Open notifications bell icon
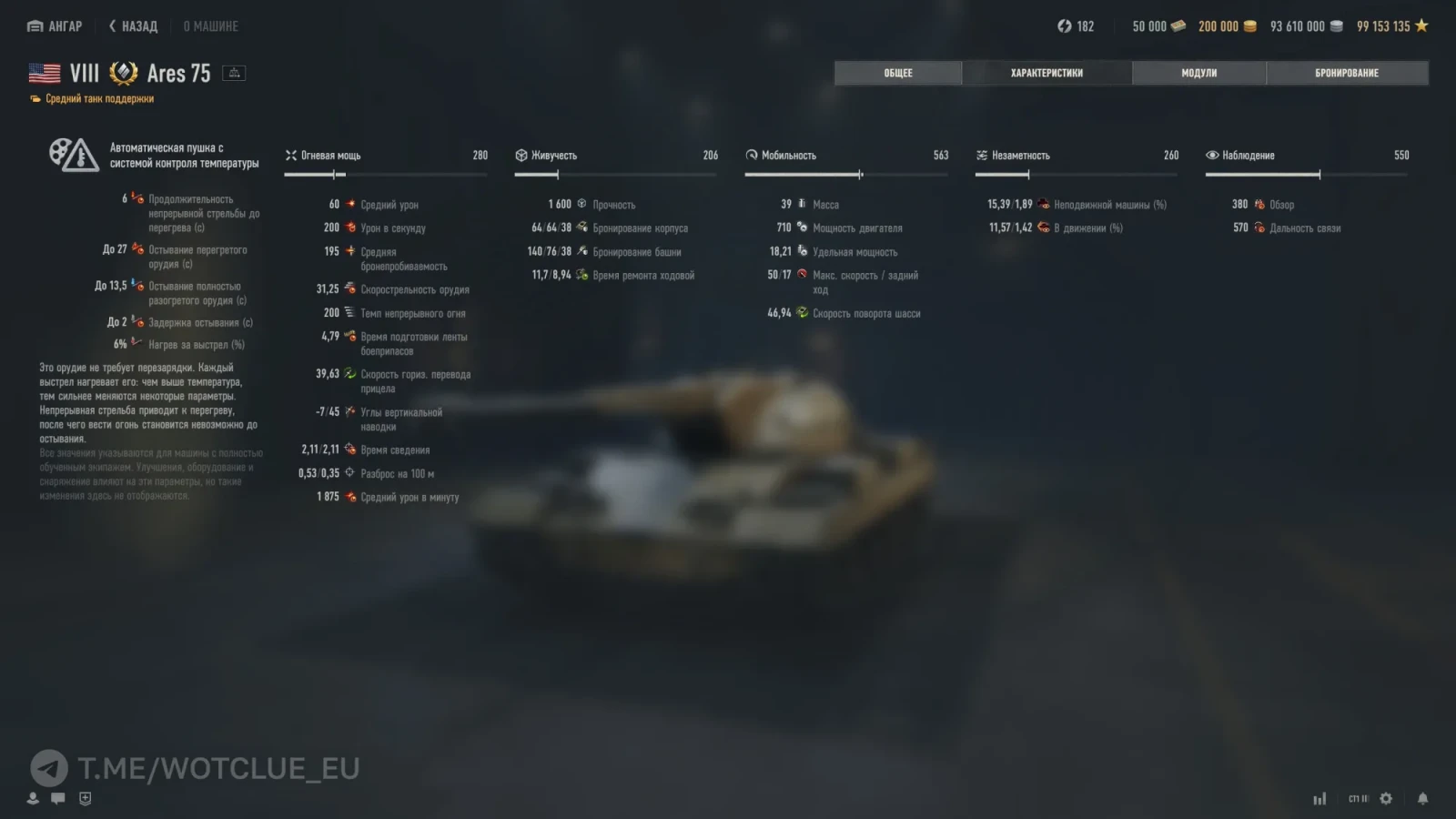1456x819 pixels. tap(1422, 798)
